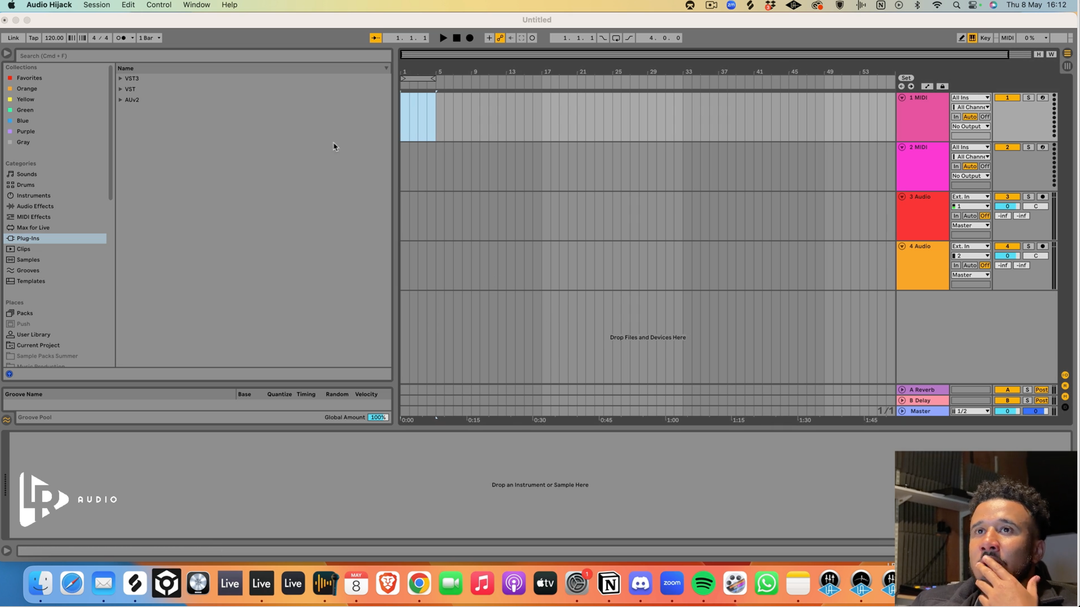Image resolution: width=1080 pixels, height=607 pixels.
Task: Open Spotify from the dock
Action: click(703, 583)
